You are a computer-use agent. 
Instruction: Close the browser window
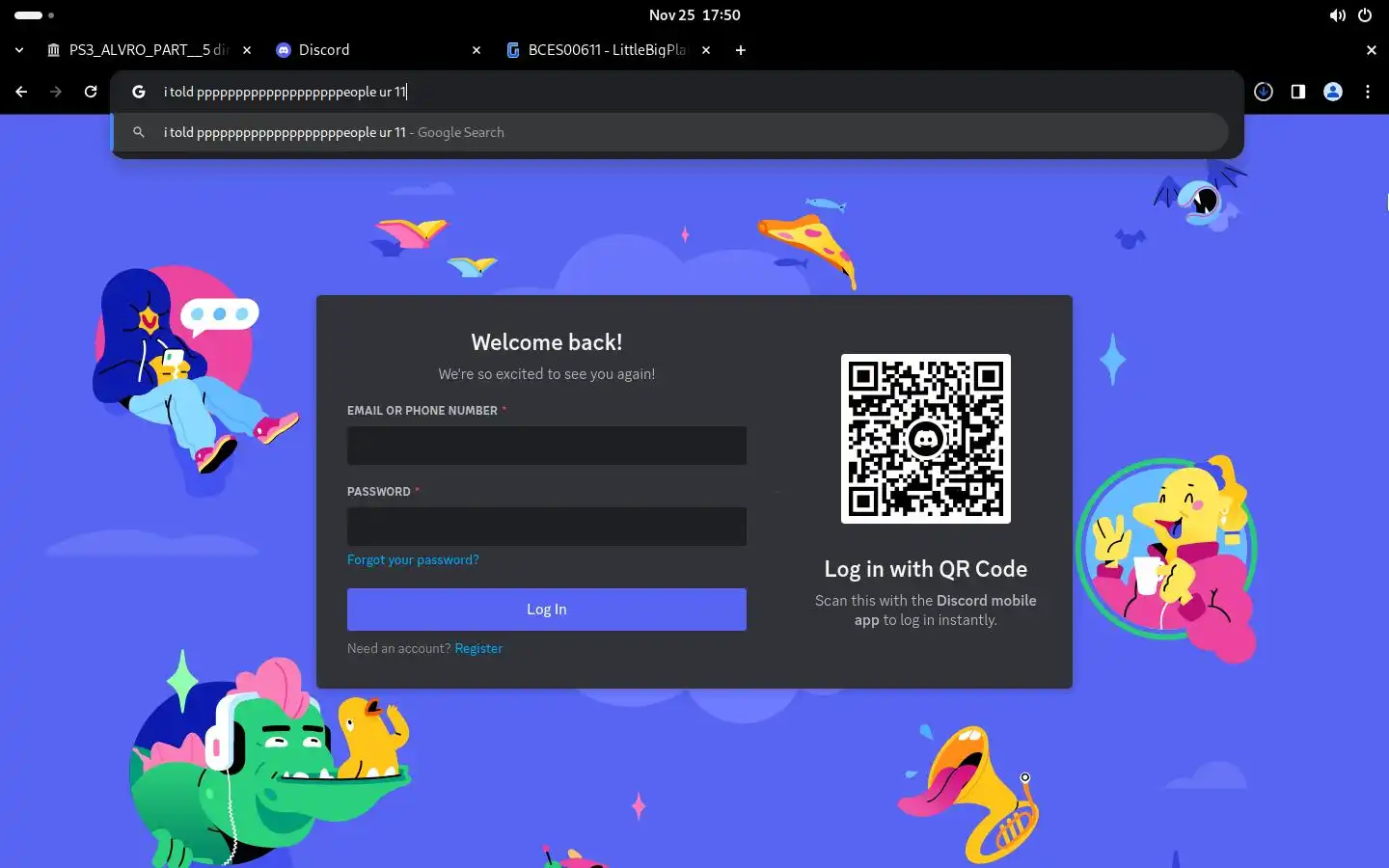tap(1372, 50)
